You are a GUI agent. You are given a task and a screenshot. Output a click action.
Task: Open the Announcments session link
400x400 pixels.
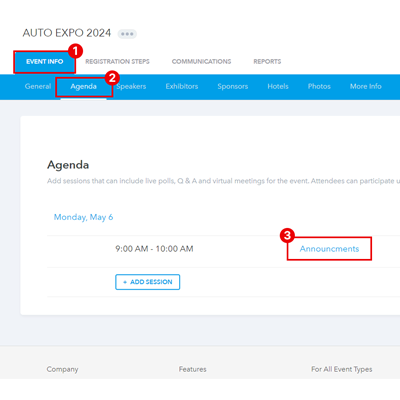329,249
